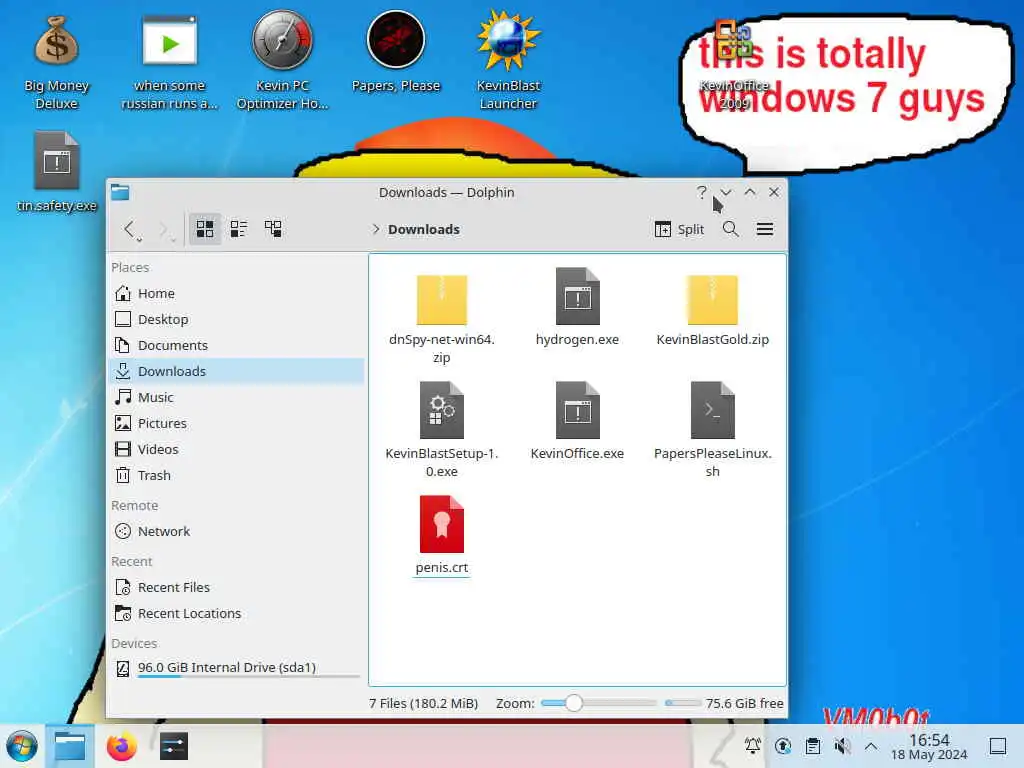Open Dolphin hamburger menu
This screenshot has height=768, width=1024.
click(765, 229)
